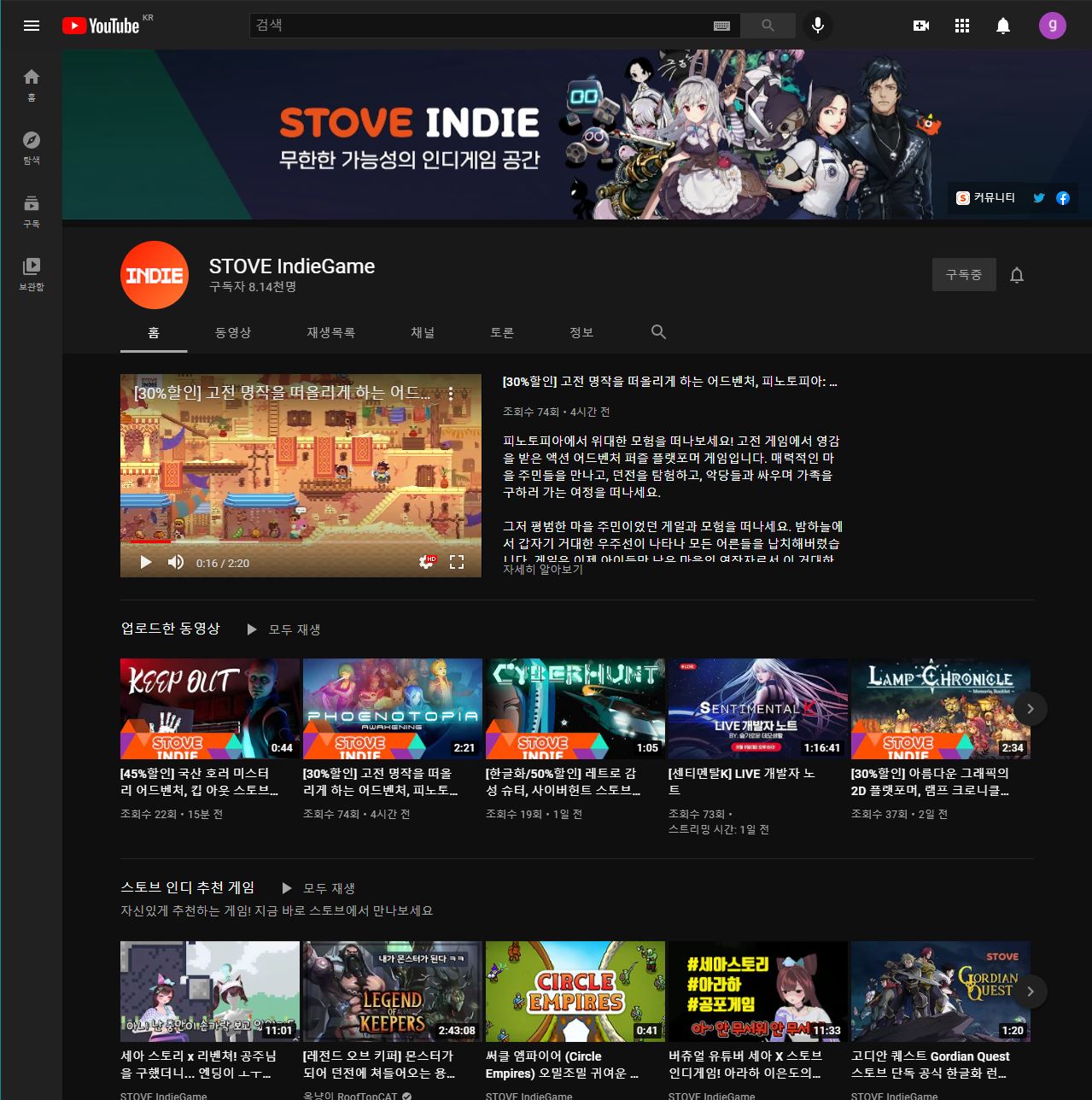Open the create video camera icon

(x=921, y=26)
